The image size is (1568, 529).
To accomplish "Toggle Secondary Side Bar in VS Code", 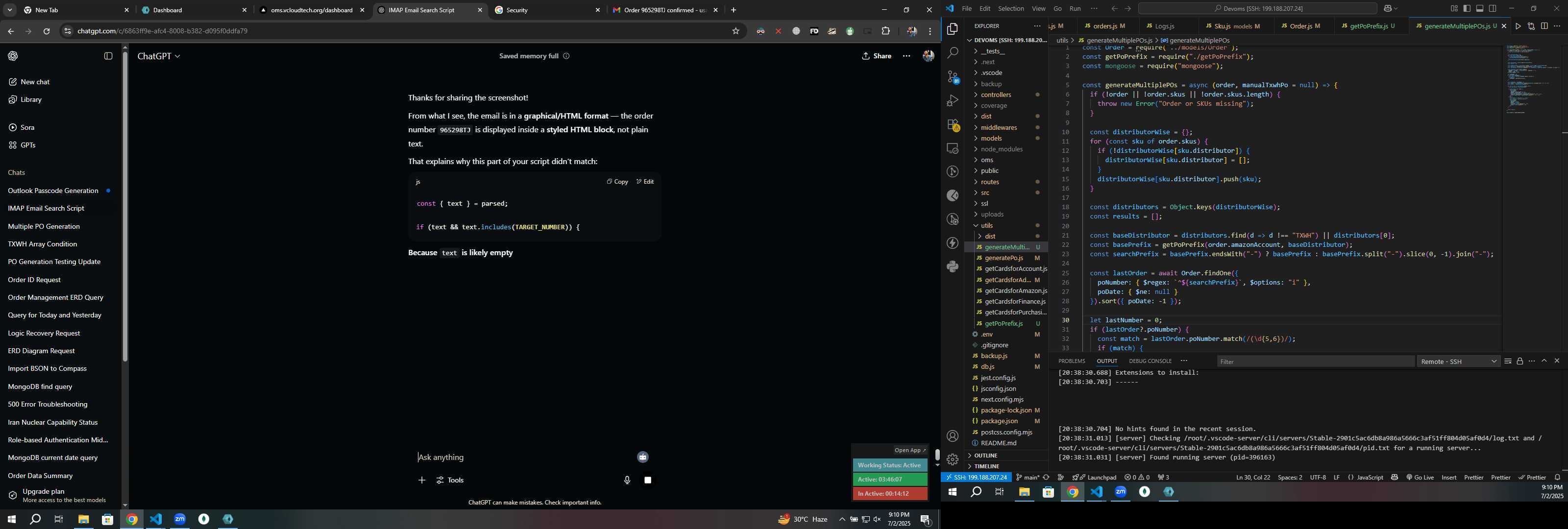I will (1493, 8).
